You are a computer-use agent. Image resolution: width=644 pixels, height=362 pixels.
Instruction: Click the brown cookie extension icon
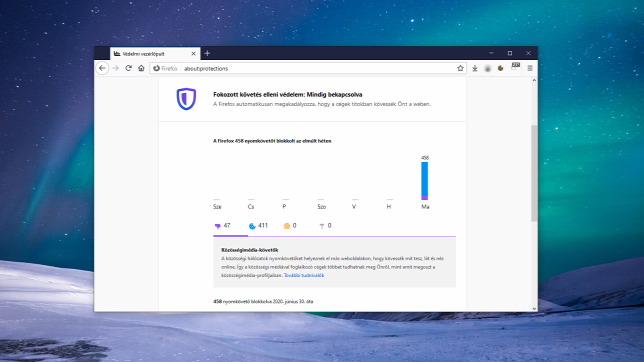point(500,69)
